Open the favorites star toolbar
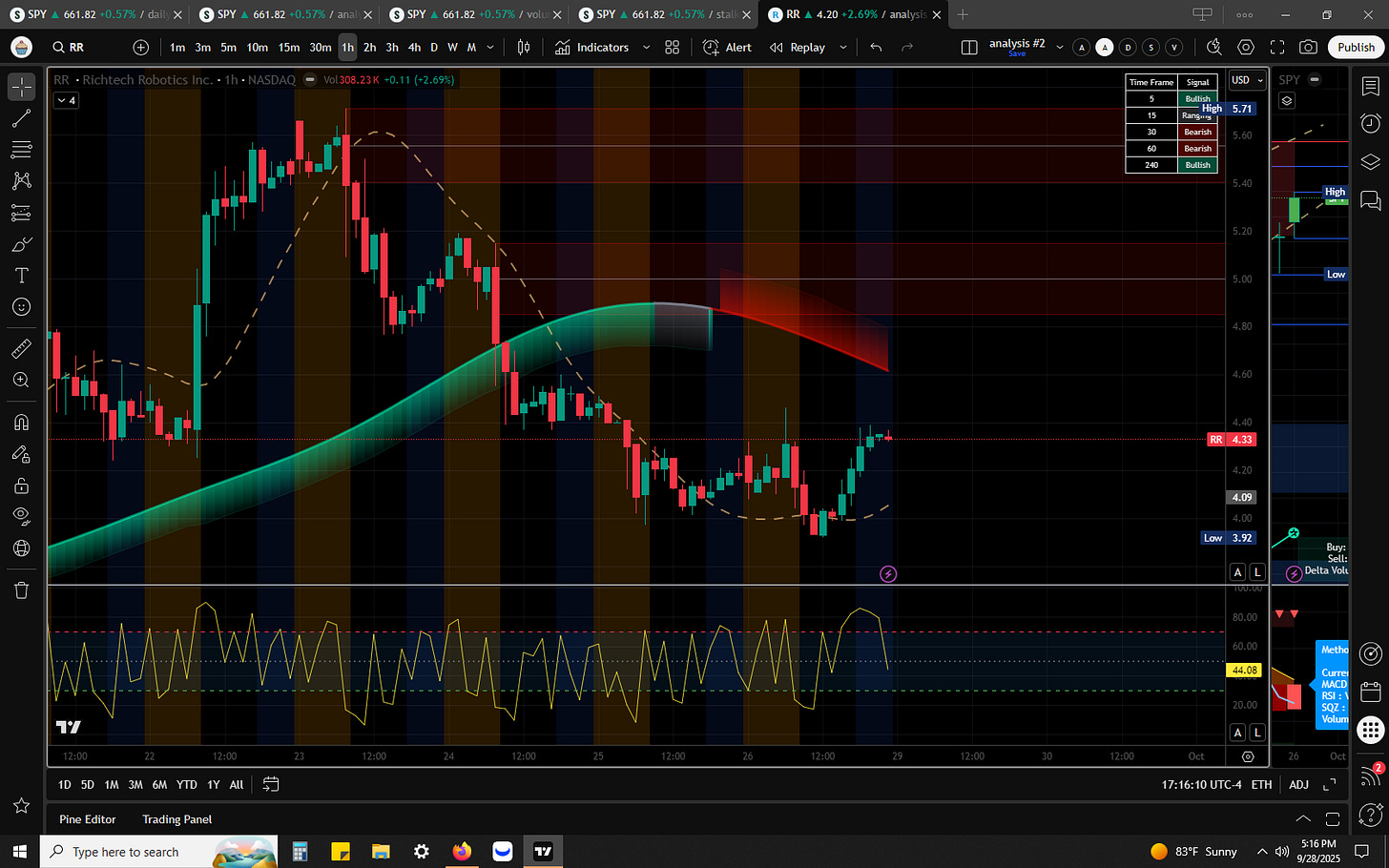 [21, 806]
